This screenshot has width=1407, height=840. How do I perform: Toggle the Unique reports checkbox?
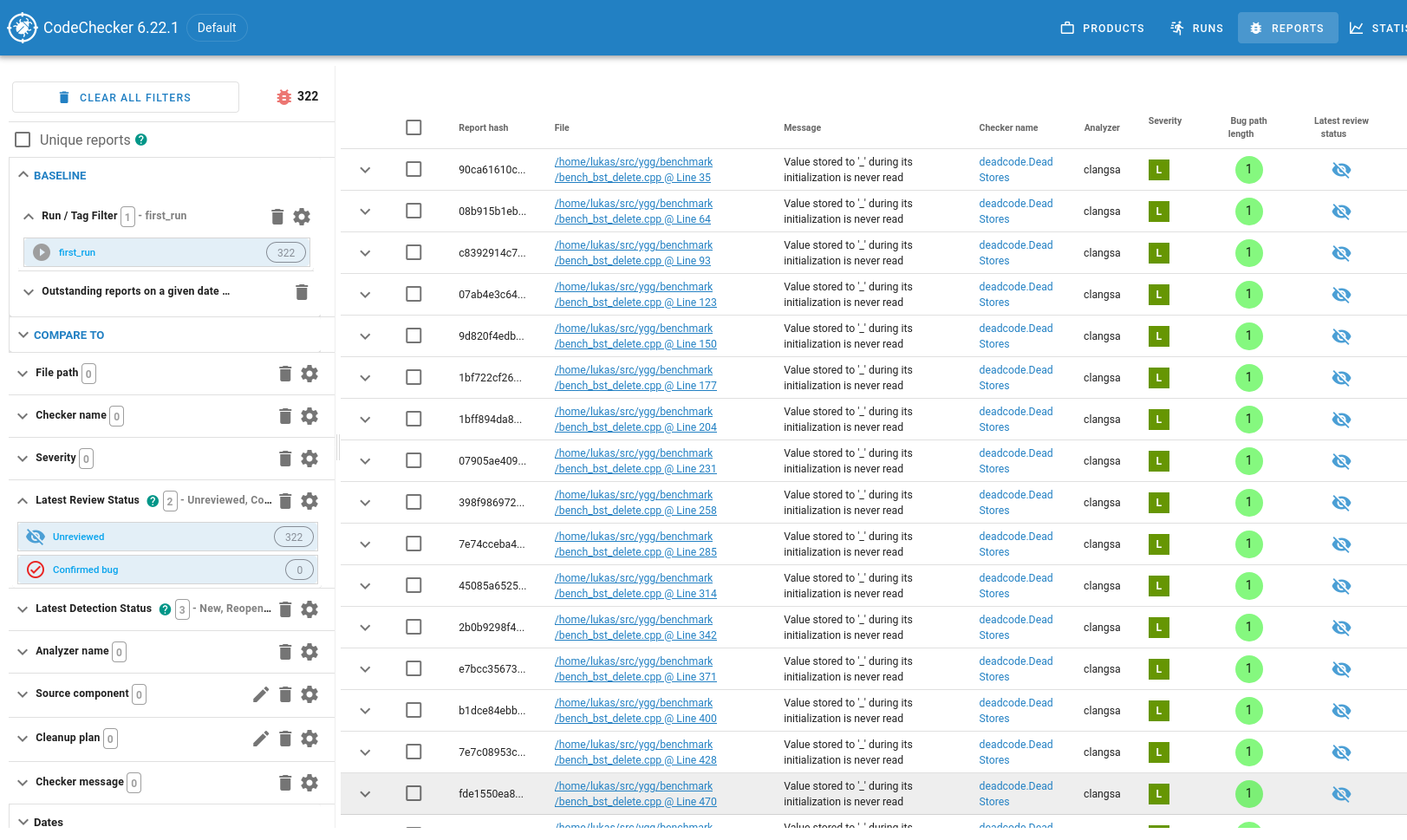23,140
